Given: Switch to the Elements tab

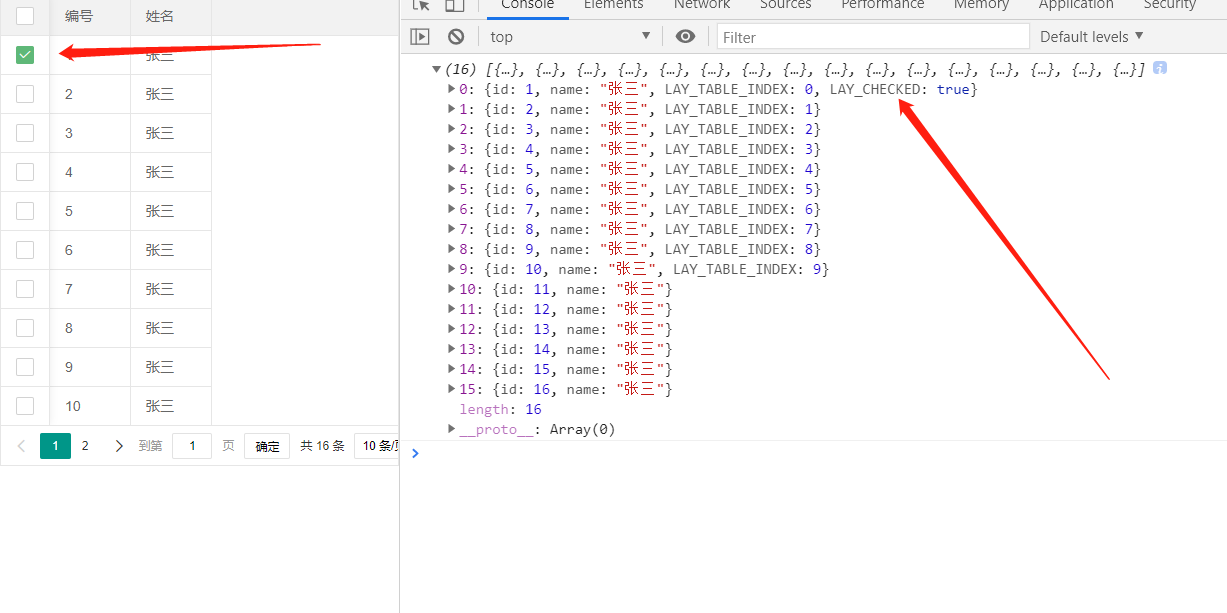Looking at the screenshot, I should point(613,5).
